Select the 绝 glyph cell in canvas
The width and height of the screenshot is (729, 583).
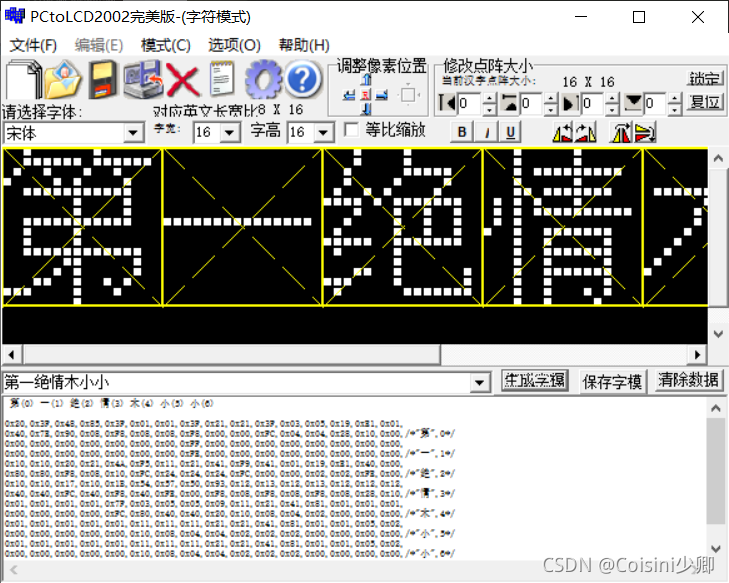[403, 227]
